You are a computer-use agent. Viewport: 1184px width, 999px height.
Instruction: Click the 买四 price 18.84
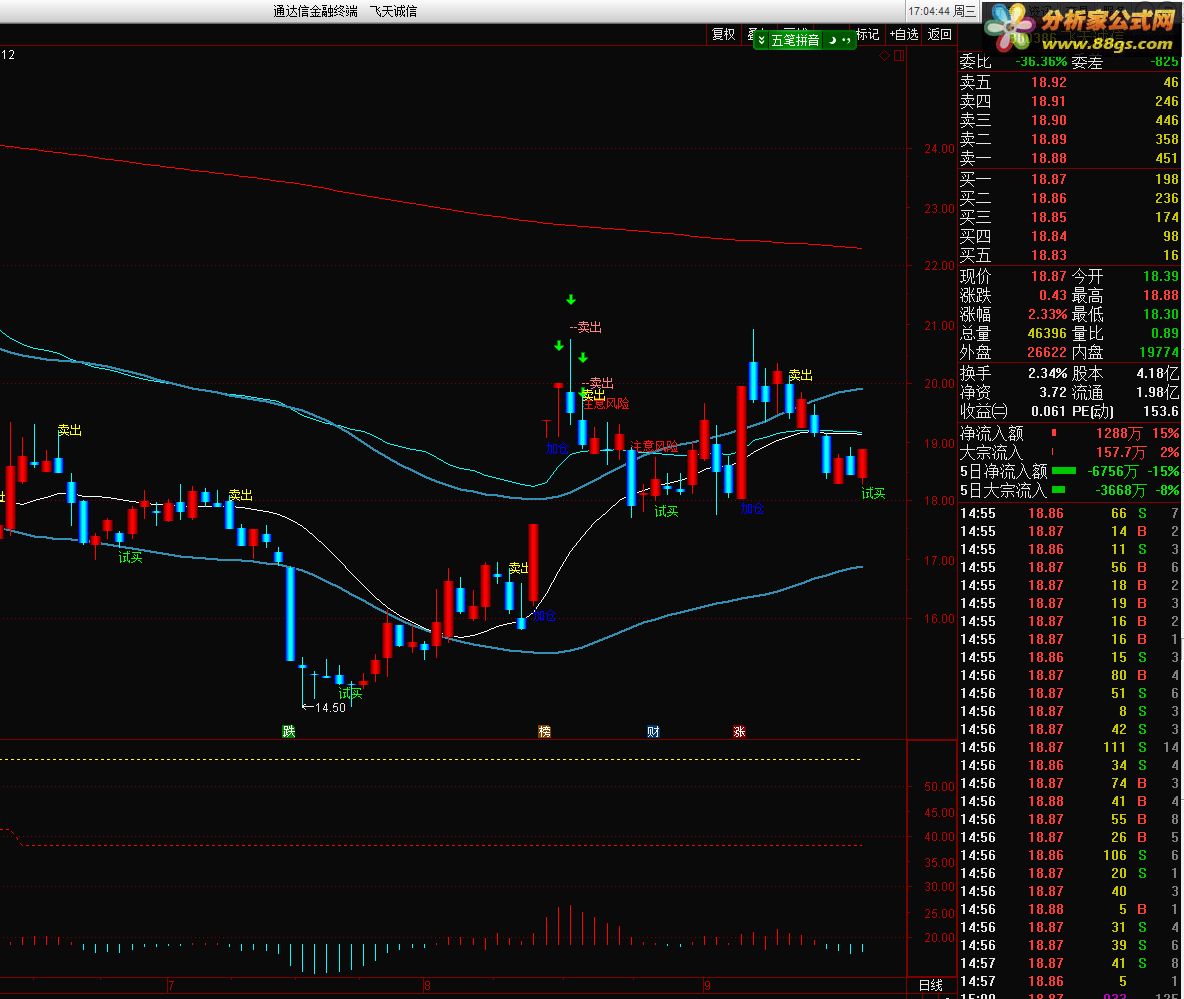point(1049,236)
